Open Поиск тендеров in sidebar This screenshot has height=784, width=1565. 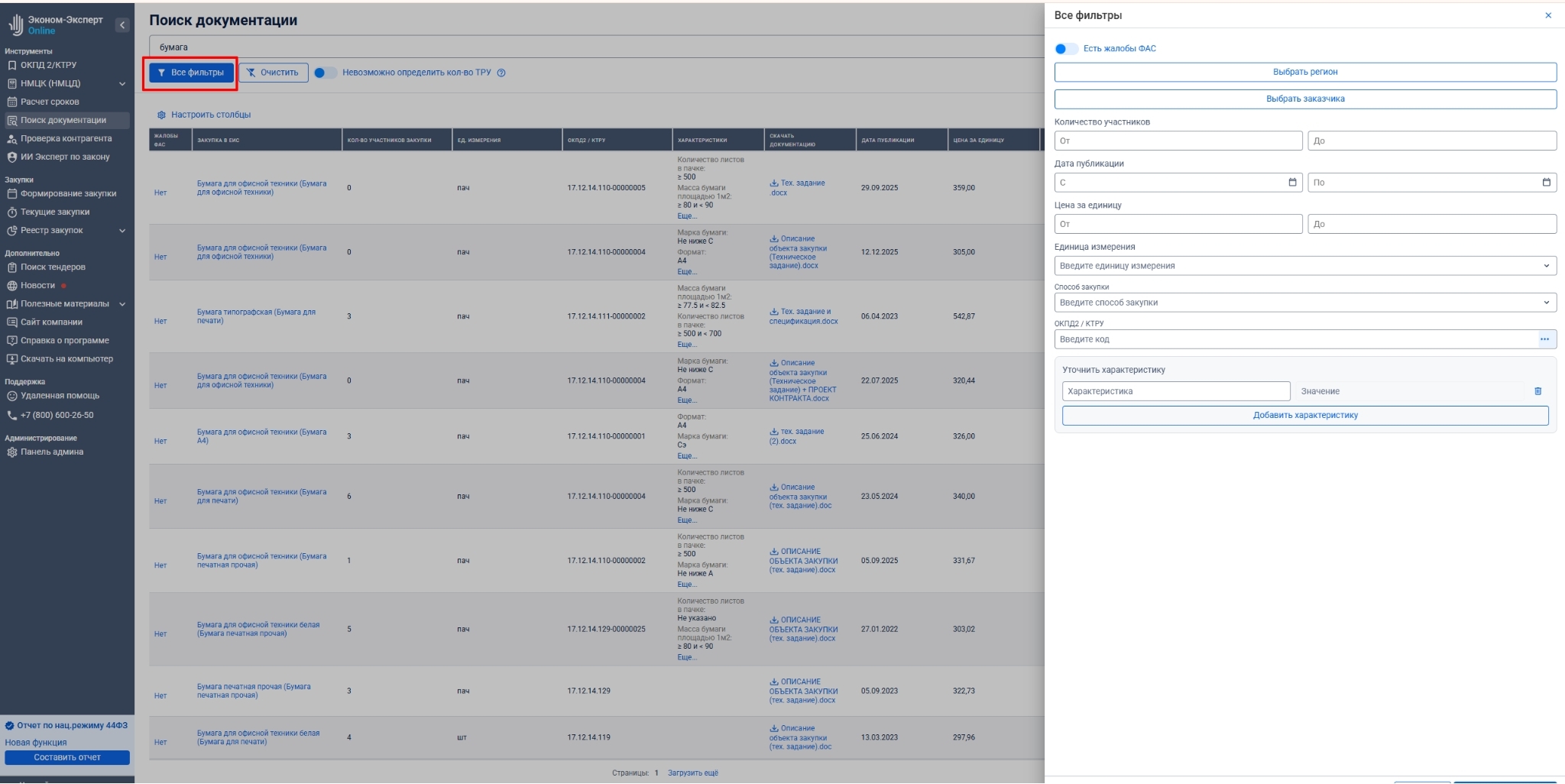tap(53, 267)
